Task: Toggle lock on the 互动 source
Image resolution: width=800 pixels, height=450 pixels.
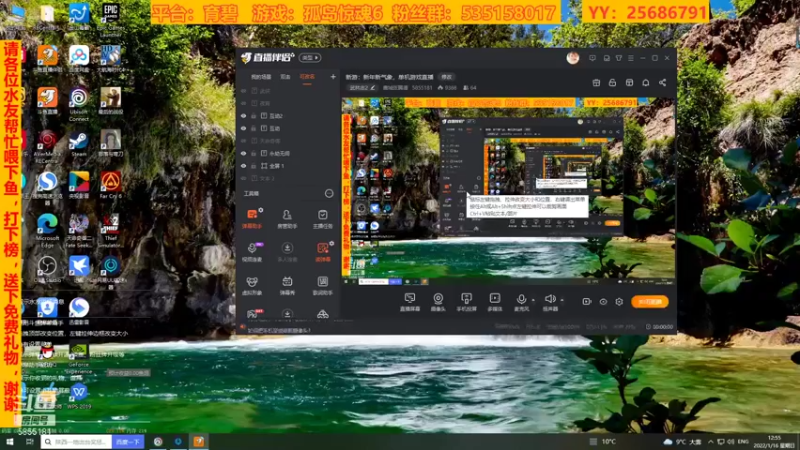Action: click(254, 128)
